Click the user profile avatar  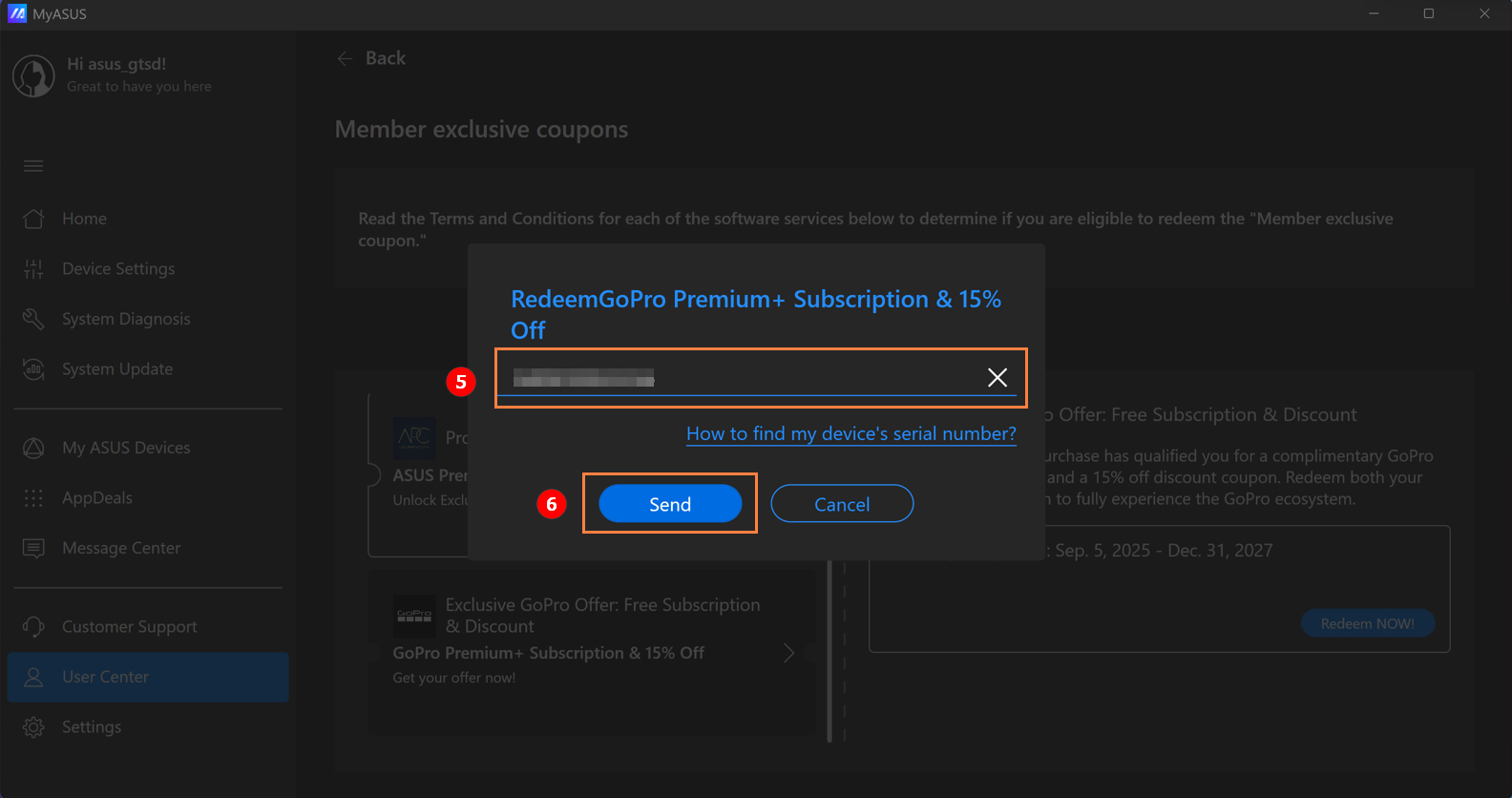(x=33, y=75)
